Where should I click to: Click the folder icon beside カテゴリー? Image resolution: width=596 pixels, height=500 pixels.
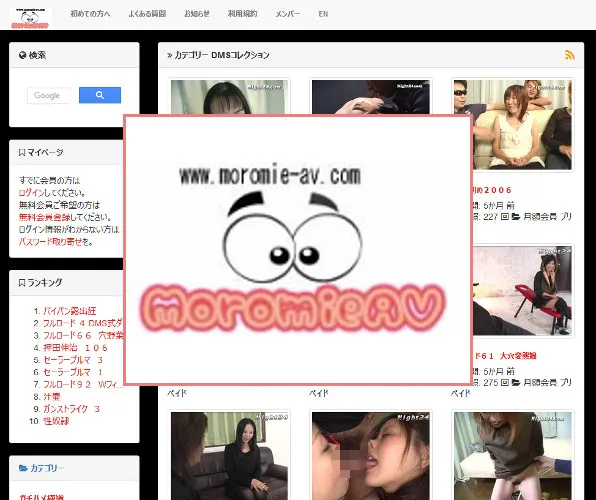tap(23, 468)
